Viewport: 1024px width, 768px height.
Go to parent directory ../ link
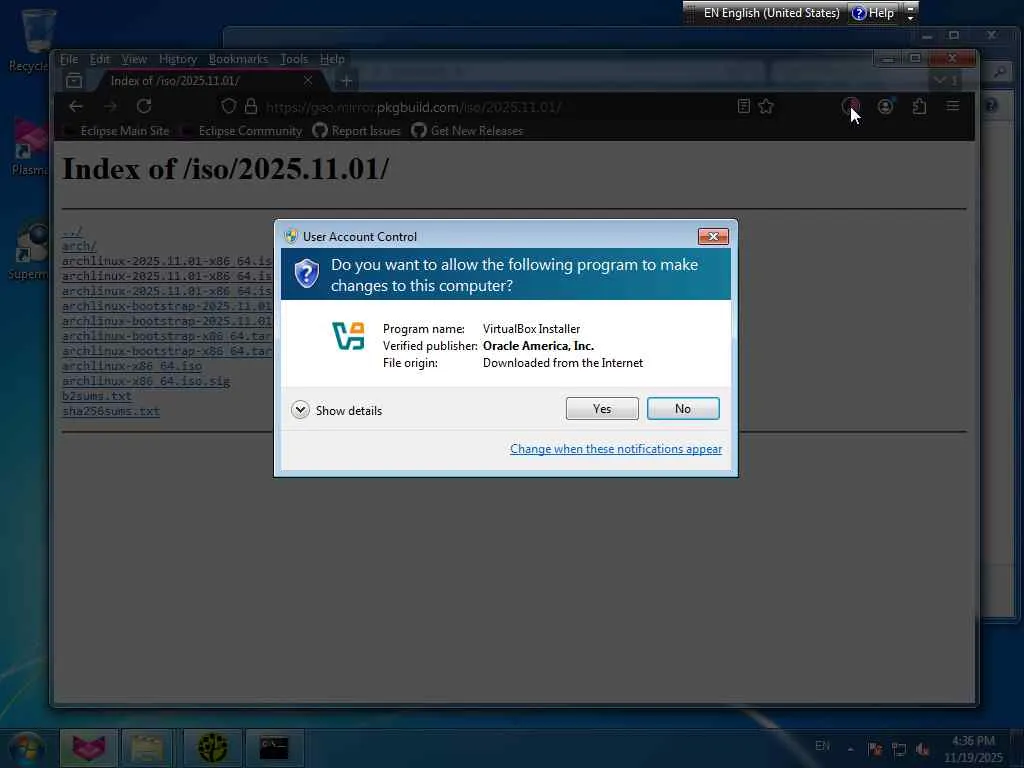tap(72, 231)
